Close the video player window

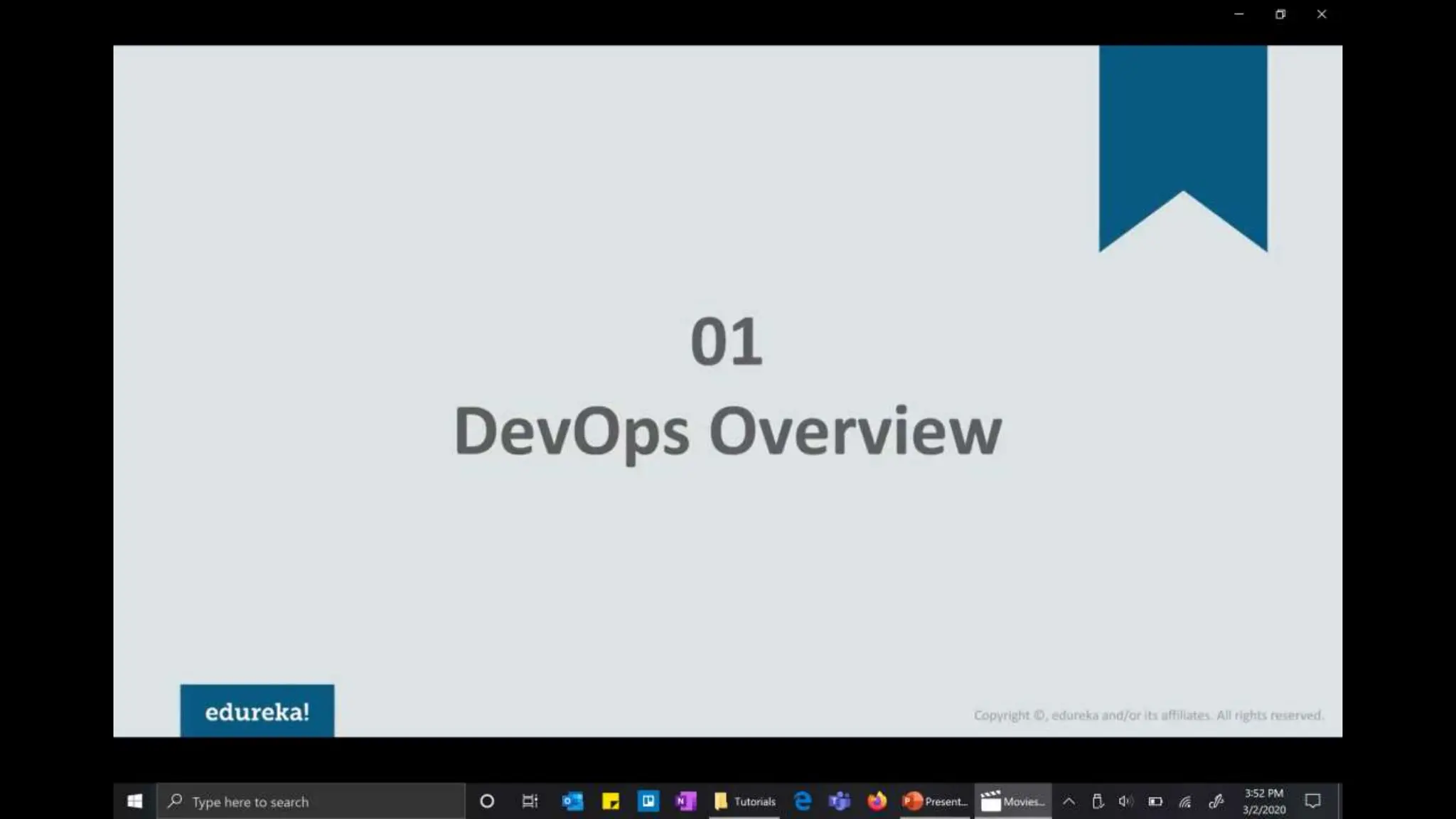coord(1322,14)
